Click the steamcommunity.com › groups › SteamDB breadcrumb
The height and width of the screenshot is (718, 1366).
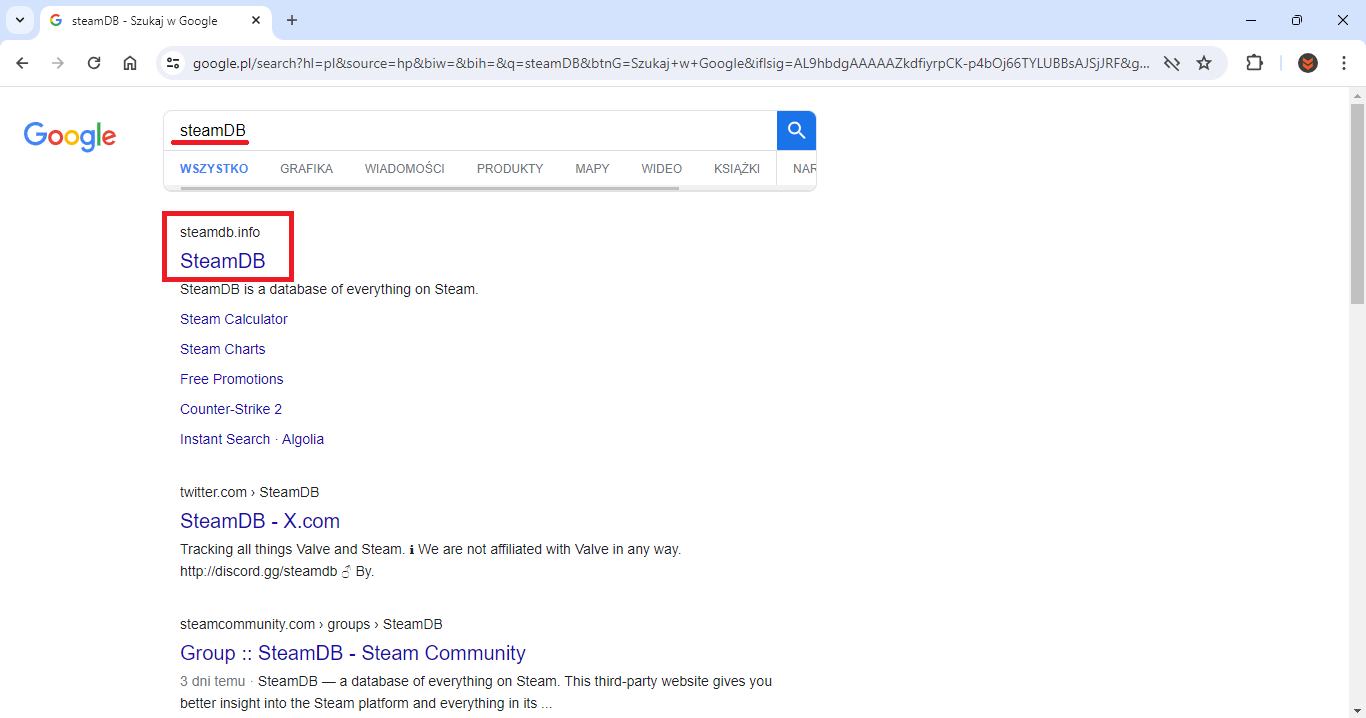click(x=311, y=624)
